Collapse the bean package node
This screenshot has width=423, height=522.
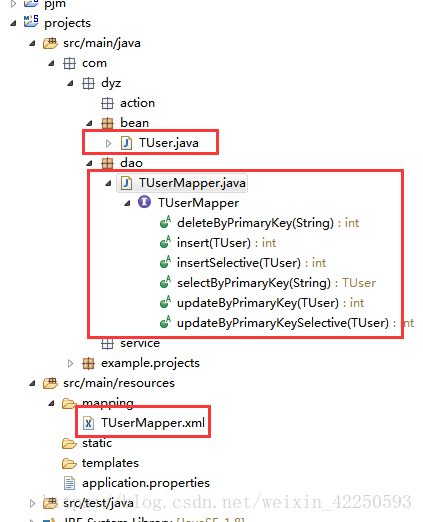(89, 123)
